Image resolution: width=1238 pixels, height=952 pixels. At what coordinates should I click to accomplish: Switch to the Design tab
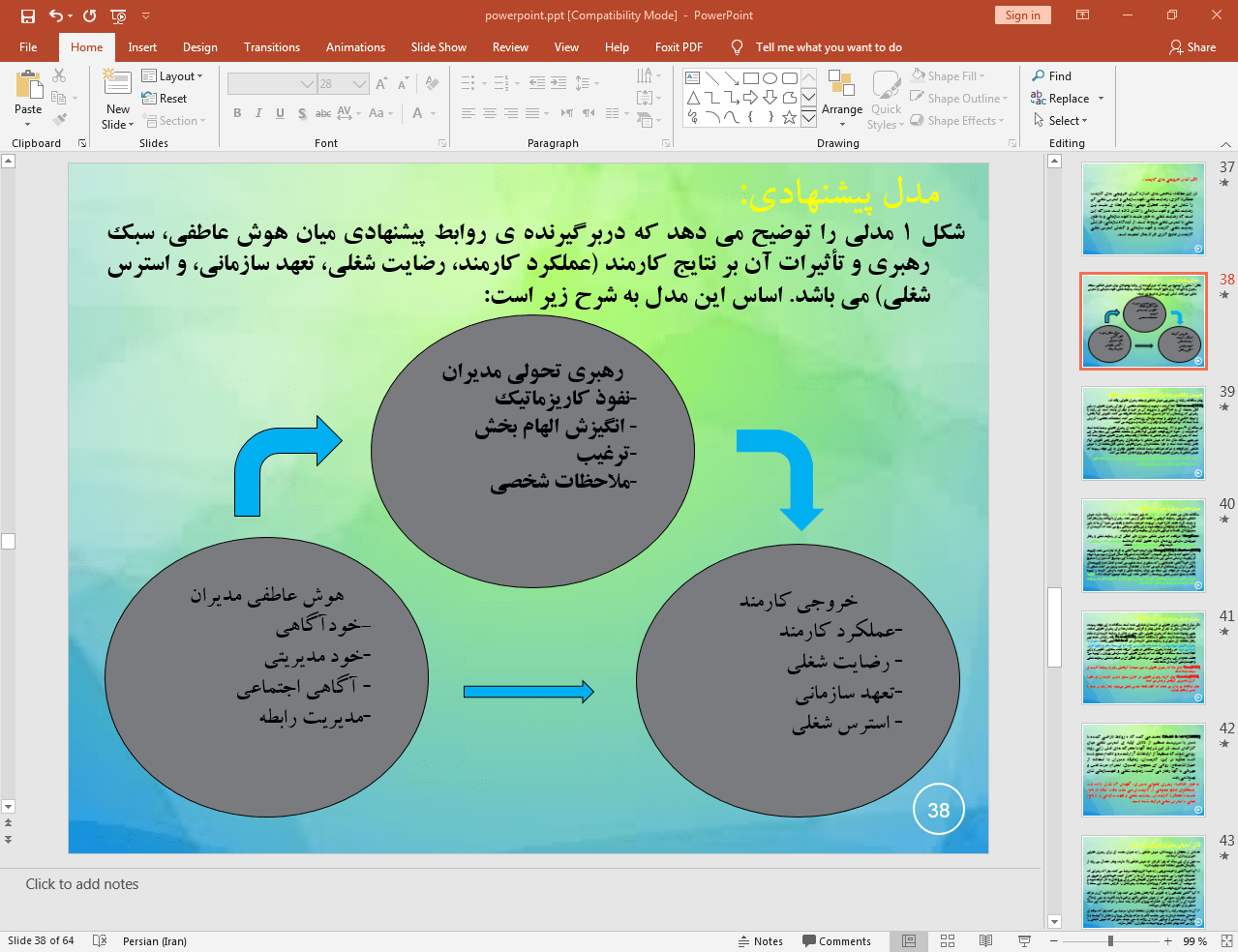pos(200,46)
